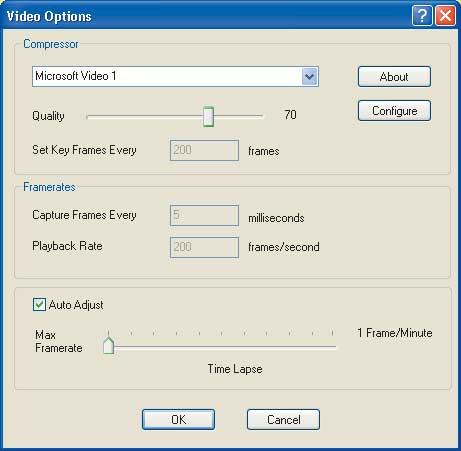Click the Compressor group label

point(51,44)
